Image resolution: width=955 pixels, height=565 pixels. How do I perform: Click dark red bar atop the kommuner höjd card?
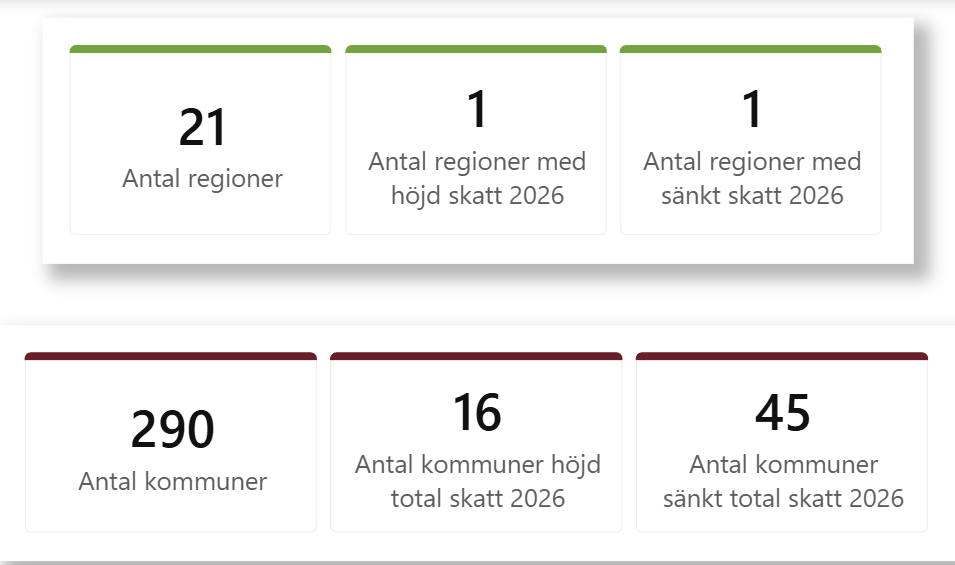(476, 356)
